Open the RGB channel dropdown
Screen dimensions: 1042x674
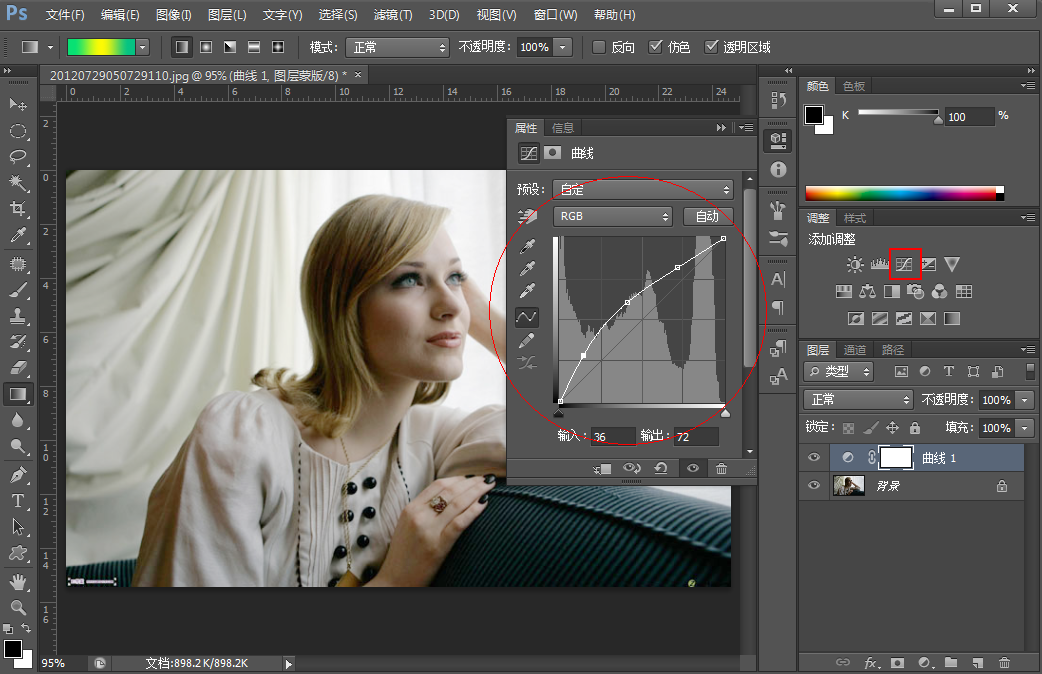point(613,216)
